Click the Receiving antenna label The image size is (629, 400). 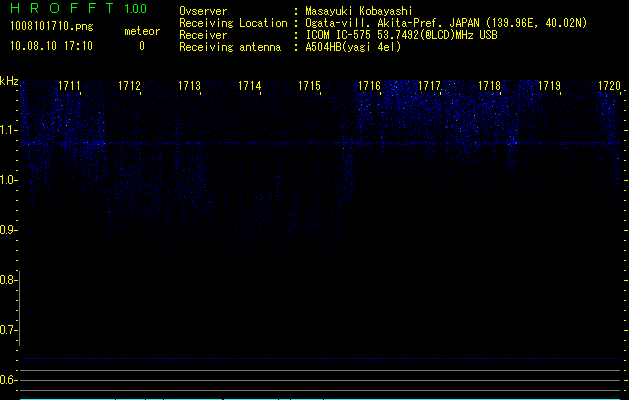tap(230, 47)
